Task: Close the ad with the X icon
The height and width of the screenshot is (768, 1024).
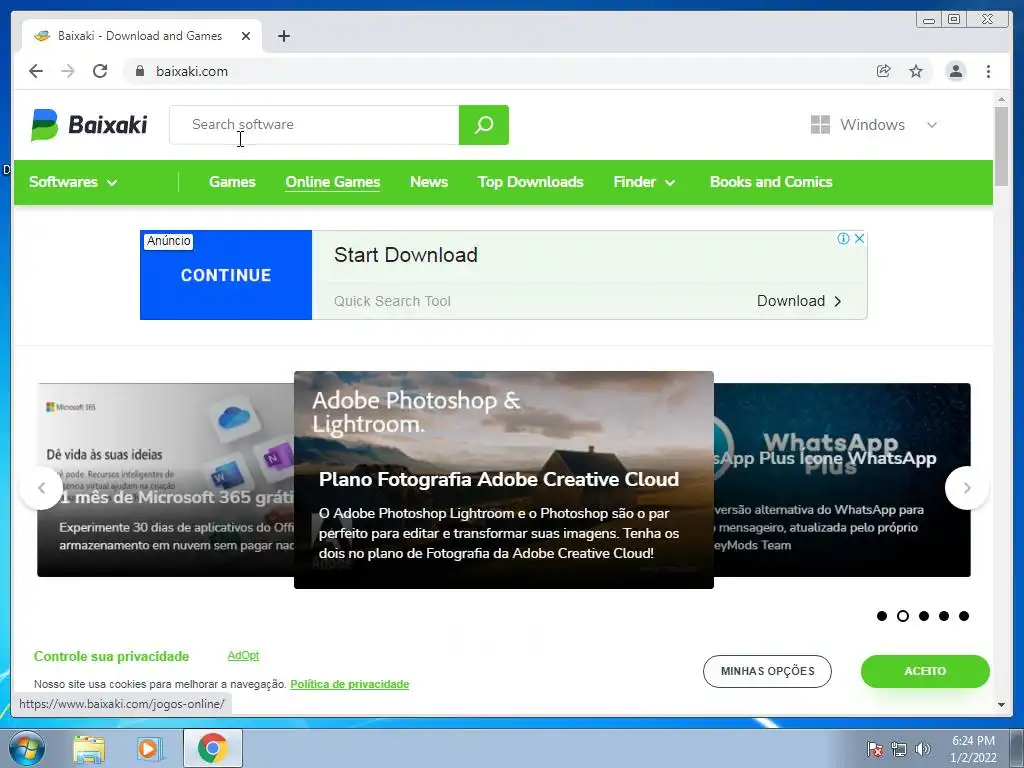Action: click(x=859, y=238)
